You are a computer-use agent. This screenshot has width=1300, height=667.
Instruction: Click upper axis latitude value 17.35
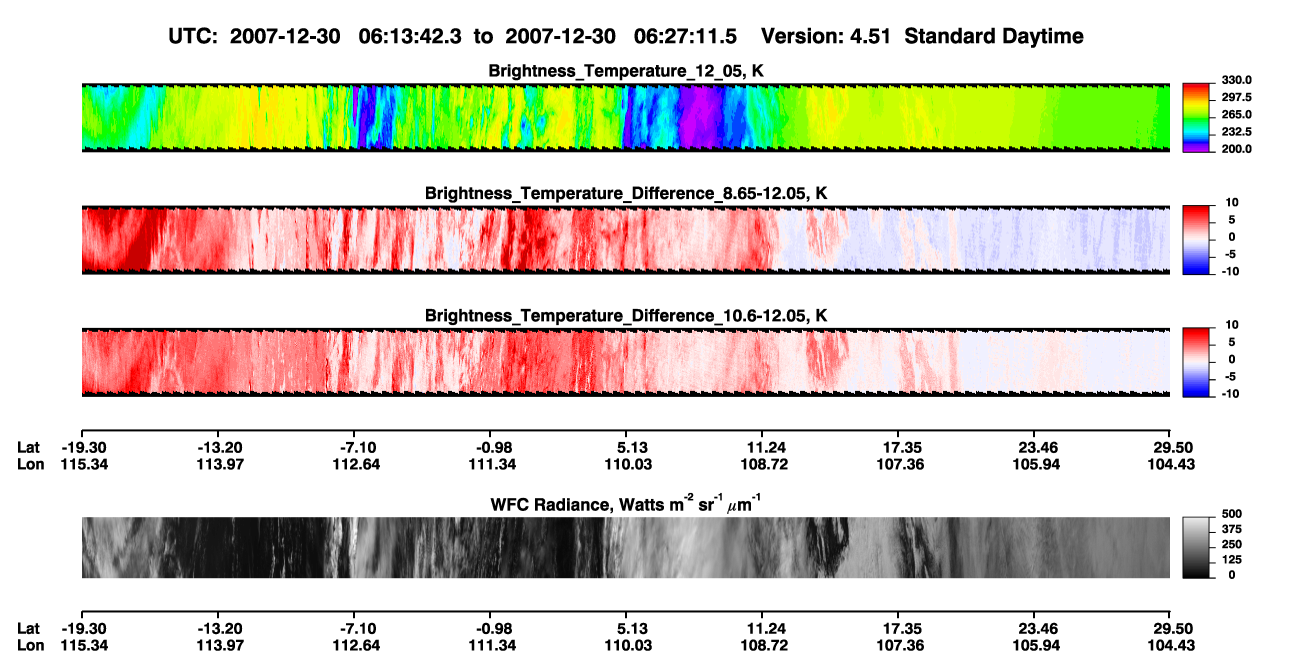tap(898, 448)
